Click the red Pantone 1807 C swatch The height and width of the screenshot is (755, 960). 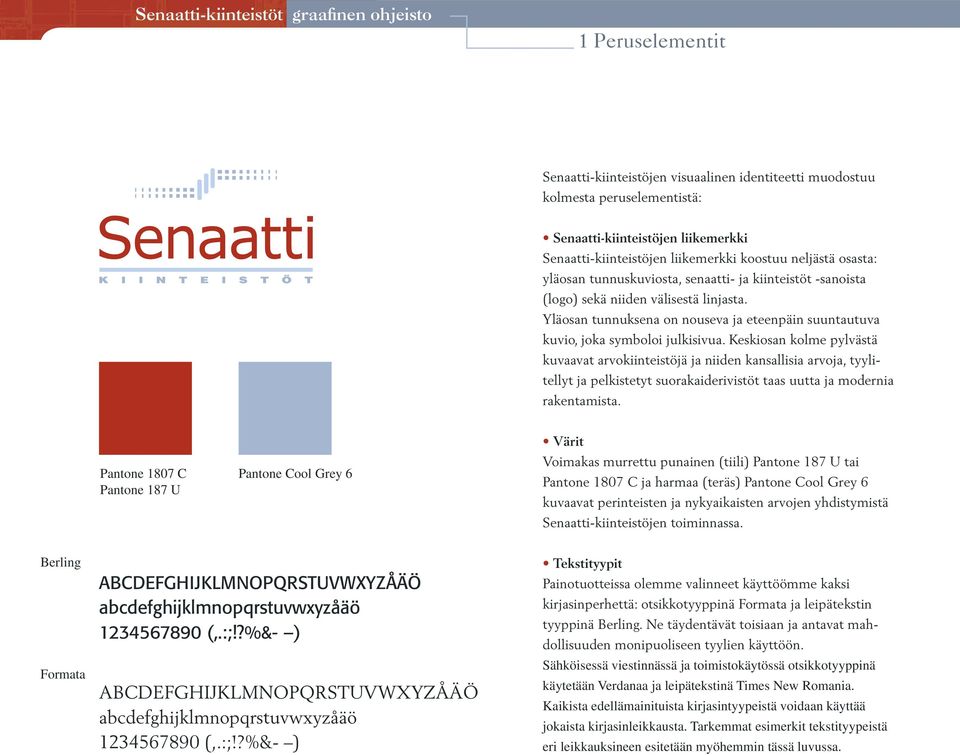(145, 408)
